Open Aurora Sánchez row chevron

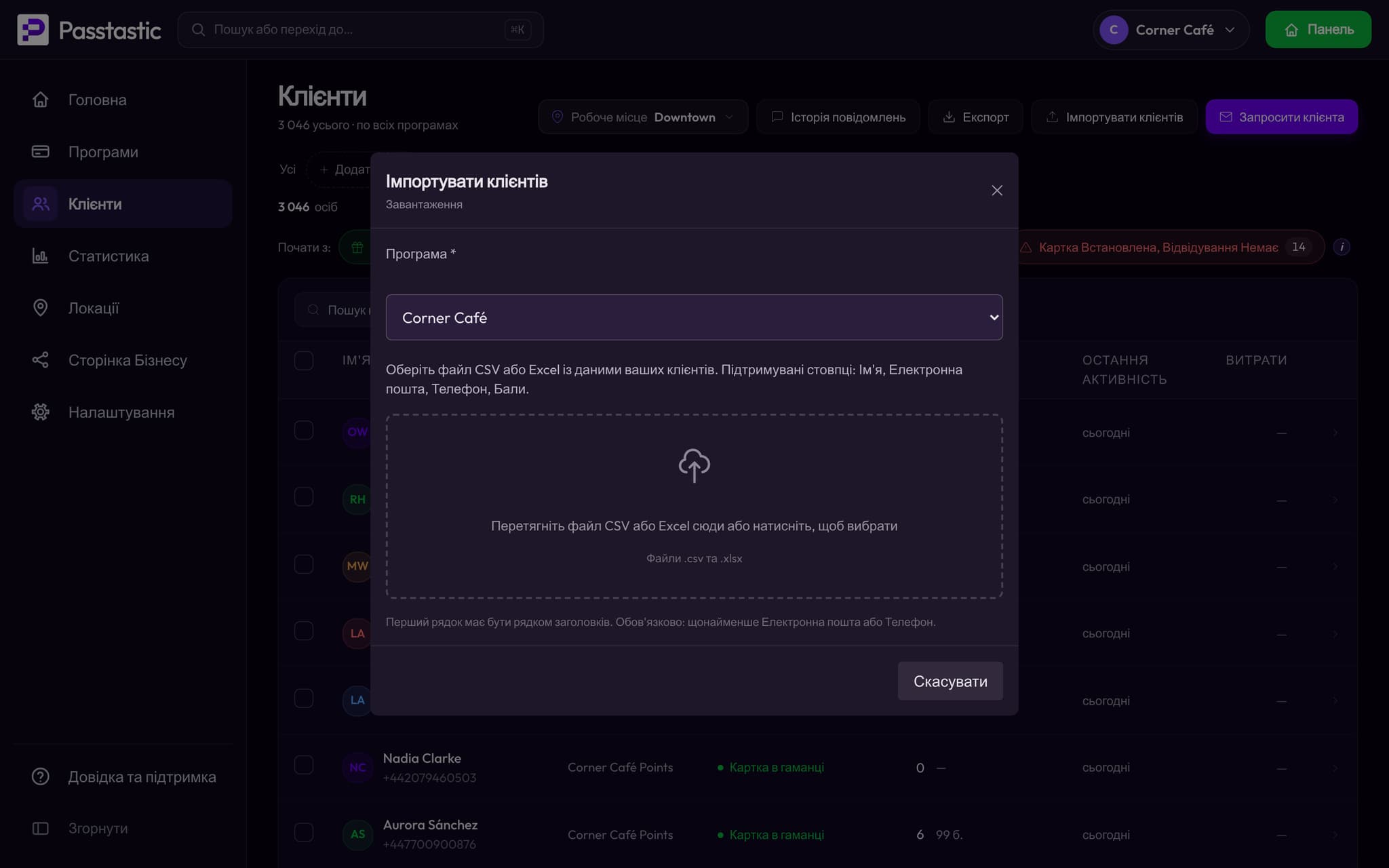tap(1335, 835)
